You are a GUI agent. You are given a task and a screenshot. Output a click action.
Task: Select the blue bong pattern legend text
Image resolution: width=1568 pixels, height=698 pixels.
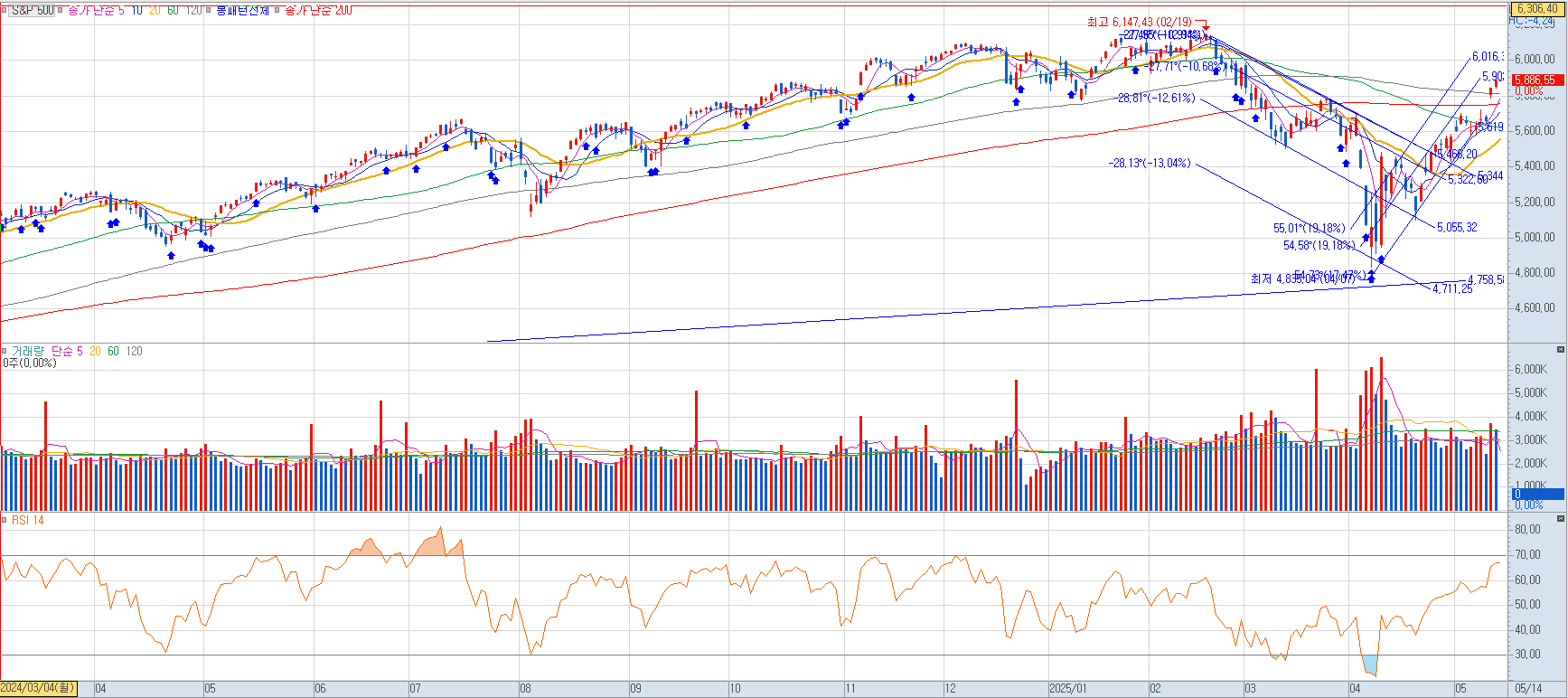tap(242, 11)
